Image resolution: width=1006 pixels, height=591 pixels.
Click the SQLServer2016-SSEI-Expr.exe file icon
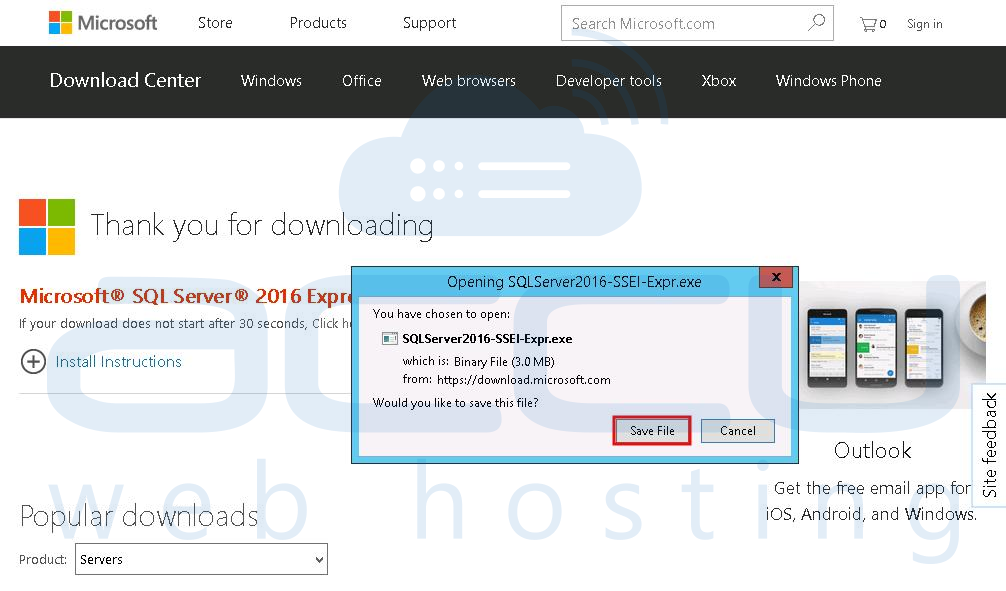click(389, 339)
